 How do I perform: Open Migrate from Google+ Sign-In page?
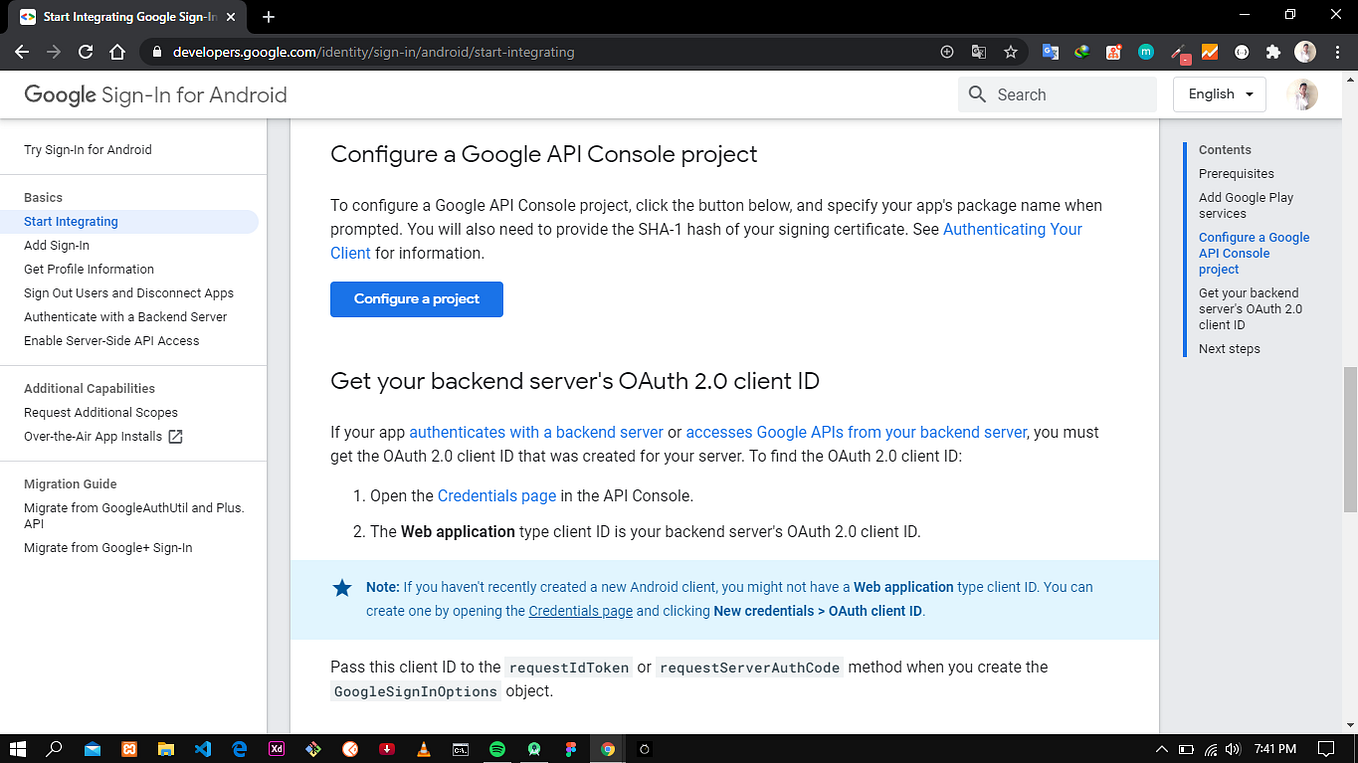(x=107, y=547)
